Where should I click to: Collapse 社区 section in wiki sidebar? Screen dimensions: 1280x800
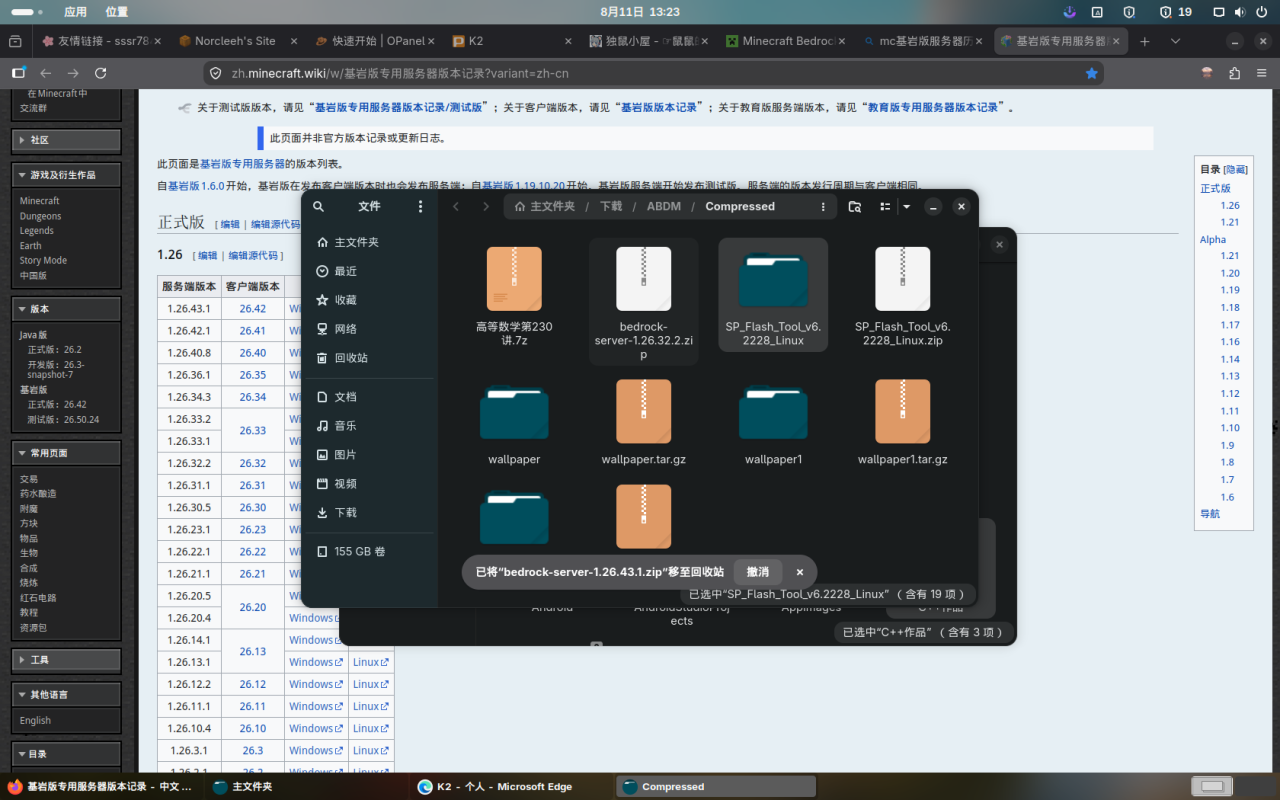66,140
